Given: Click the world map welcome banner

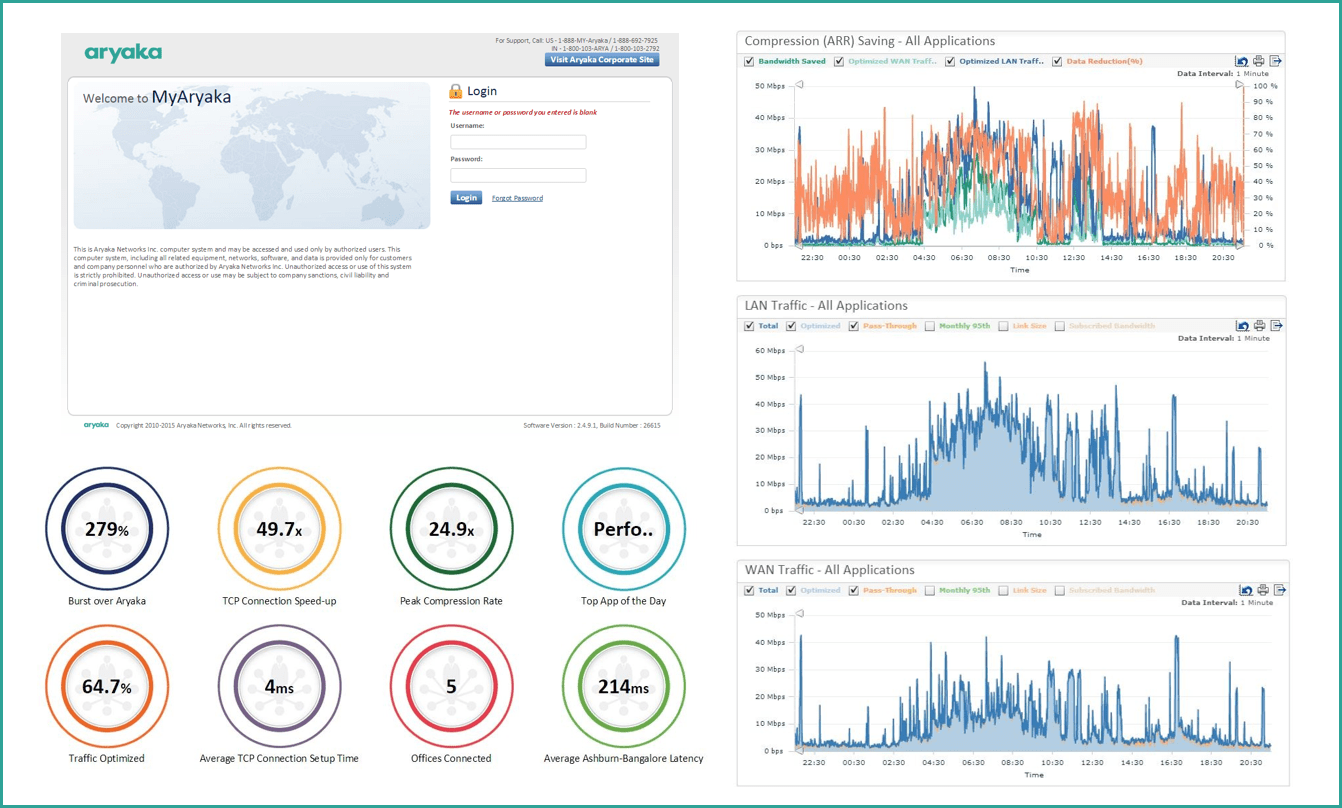Looking at the screenshot, I should (x=252, y=155).
